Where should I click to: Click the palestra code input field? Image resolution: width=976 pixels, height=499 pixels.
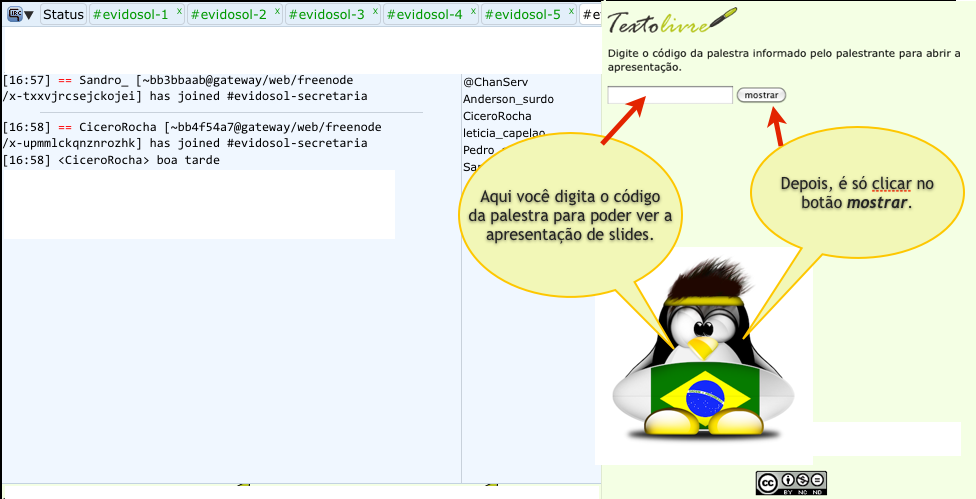(x=670, y=95)
